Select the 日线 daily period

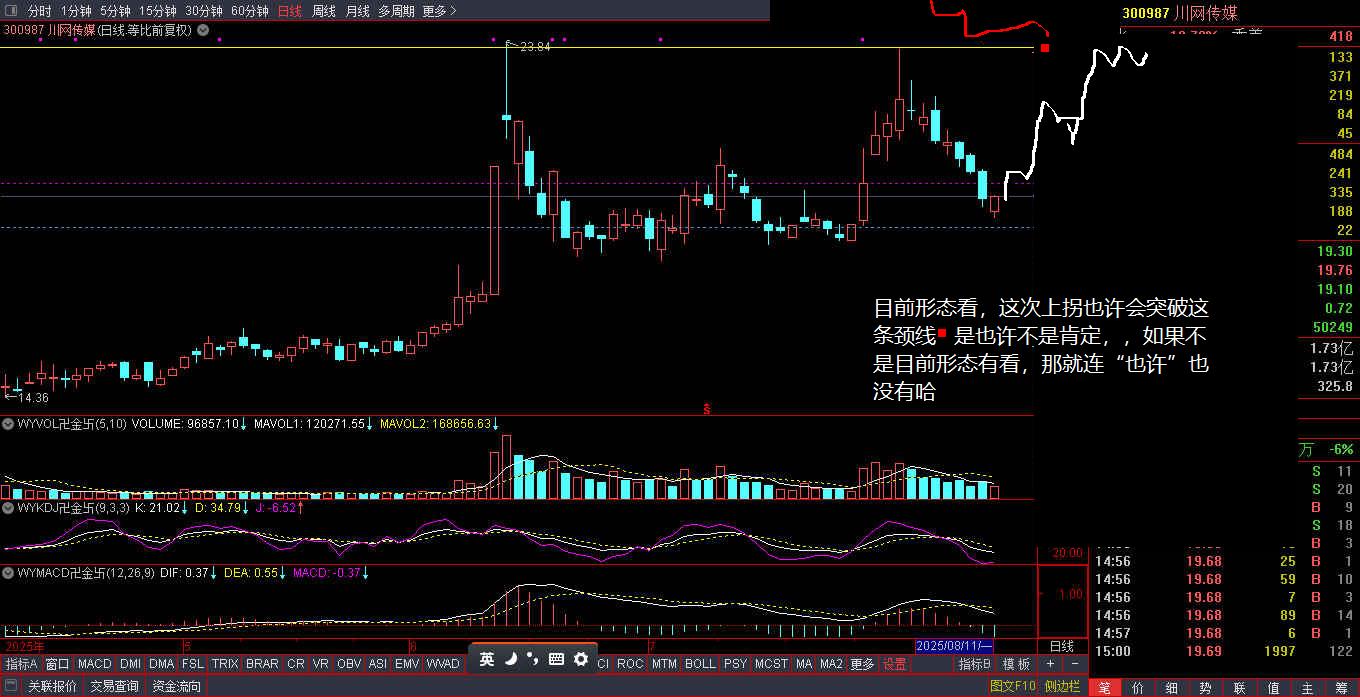tap(290, 11)
